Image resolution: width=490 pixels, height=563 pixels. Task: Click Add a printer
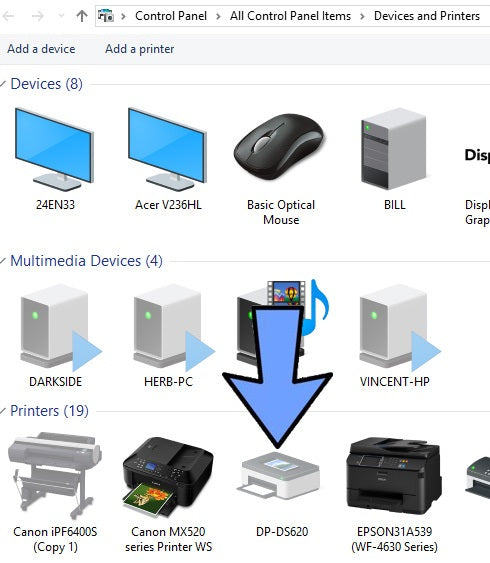click(140, 49)
